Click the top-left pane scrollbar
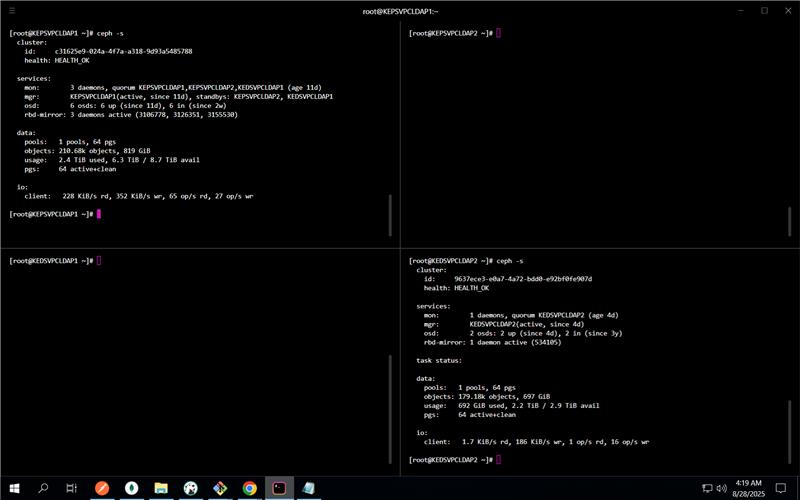This screenshot has height=500, width=800. coord(390,215)
